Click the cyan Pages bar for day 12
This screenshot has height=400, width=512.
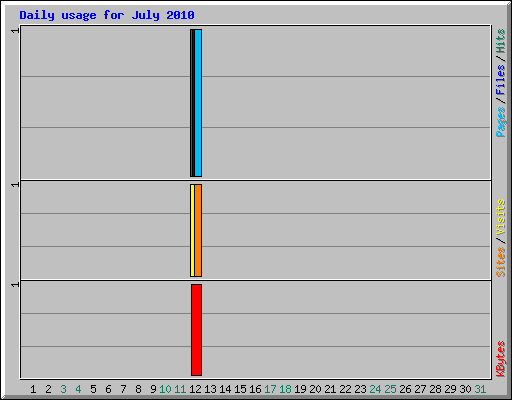click(x=198, y=103)
